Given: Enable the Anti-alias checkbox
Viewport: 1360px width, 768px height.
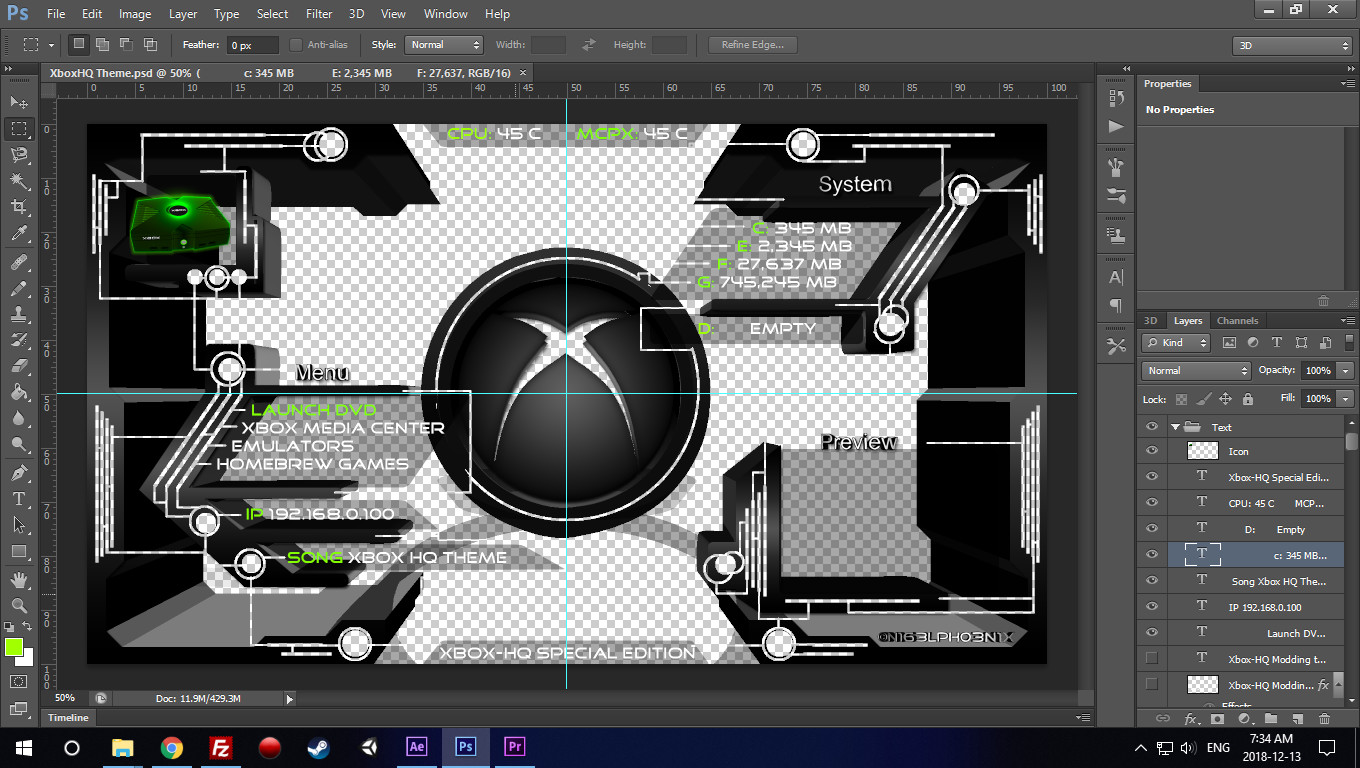Looking at the screenshot, I should 296,45.
